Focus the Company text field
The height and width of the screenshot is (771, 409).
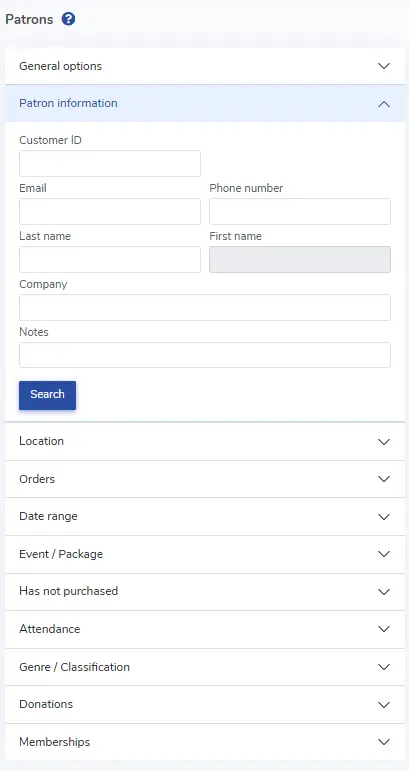click(205, 307)
